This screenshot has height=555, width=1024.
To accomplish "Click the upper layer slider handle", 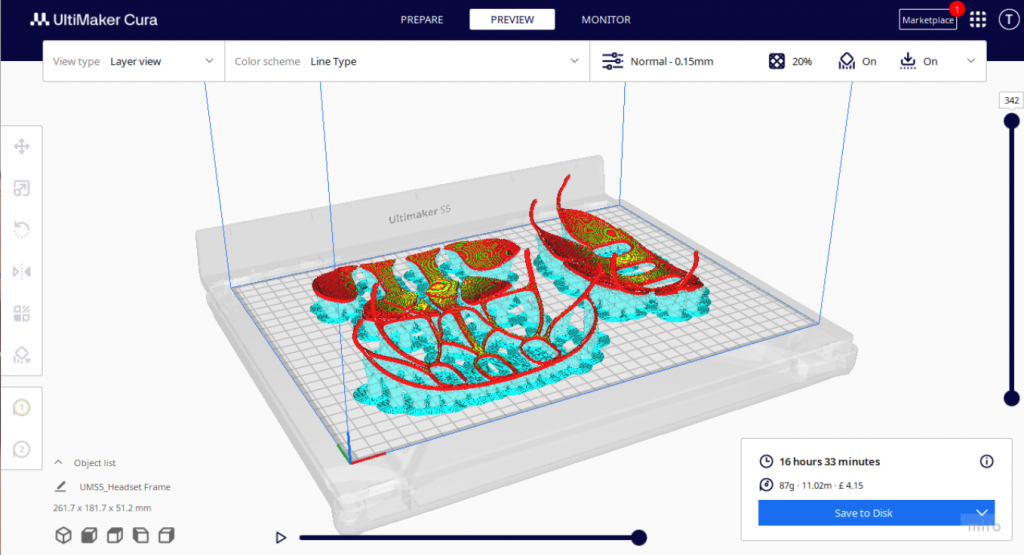I will pyautogui.click(x=1012, y=121).
